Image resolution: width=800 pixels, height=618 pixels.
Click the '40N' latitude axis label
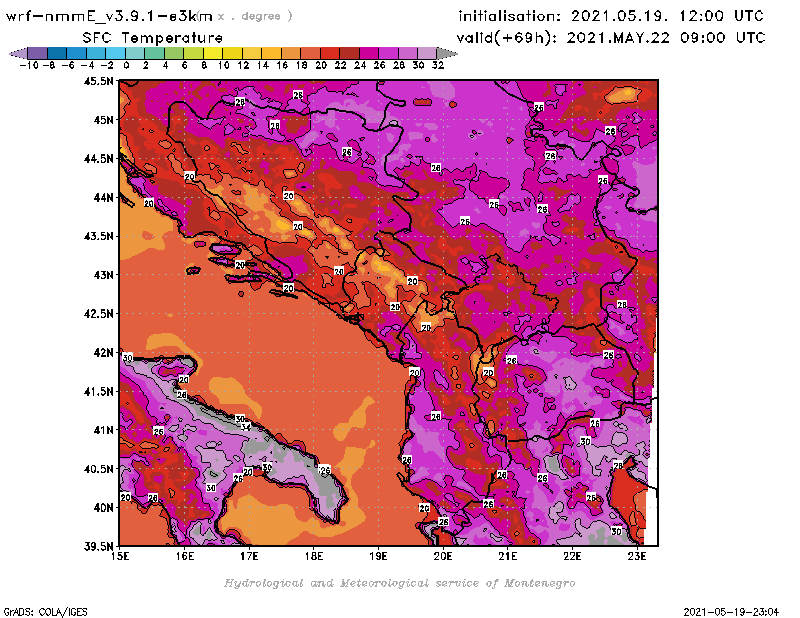pos(103,508)
